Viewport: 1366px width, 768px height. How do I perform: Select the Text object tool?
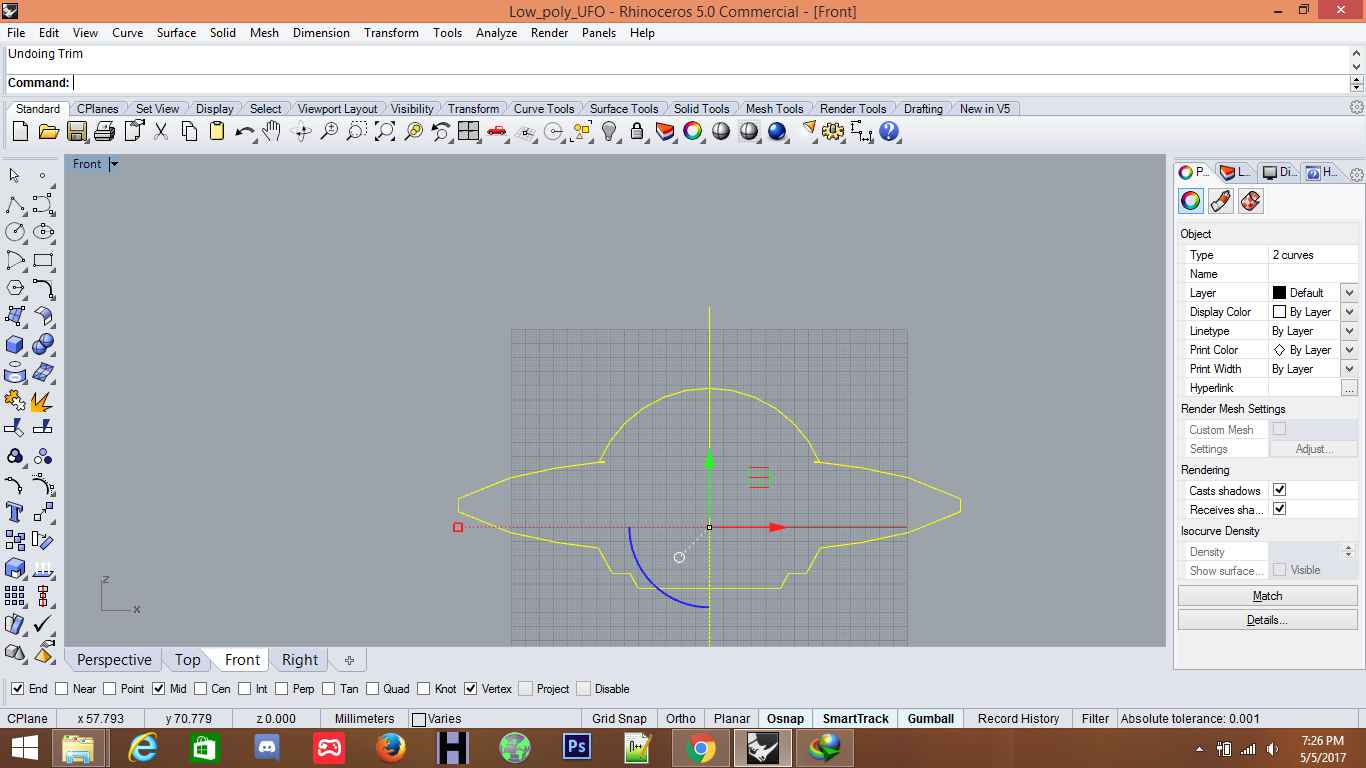tap(14, 512)
